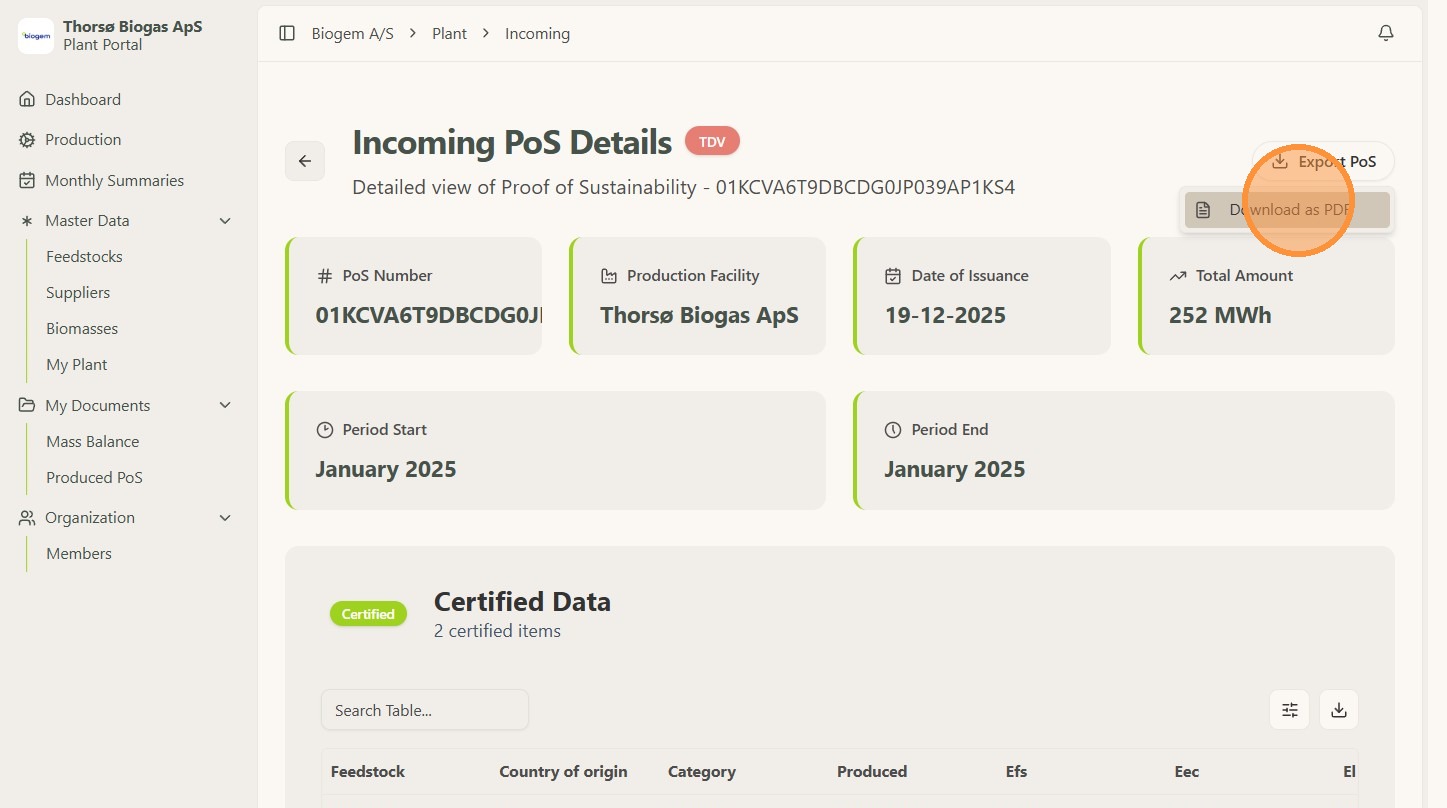Collapse the Master Data section
Screen dimensions: 1447x808
225,221
